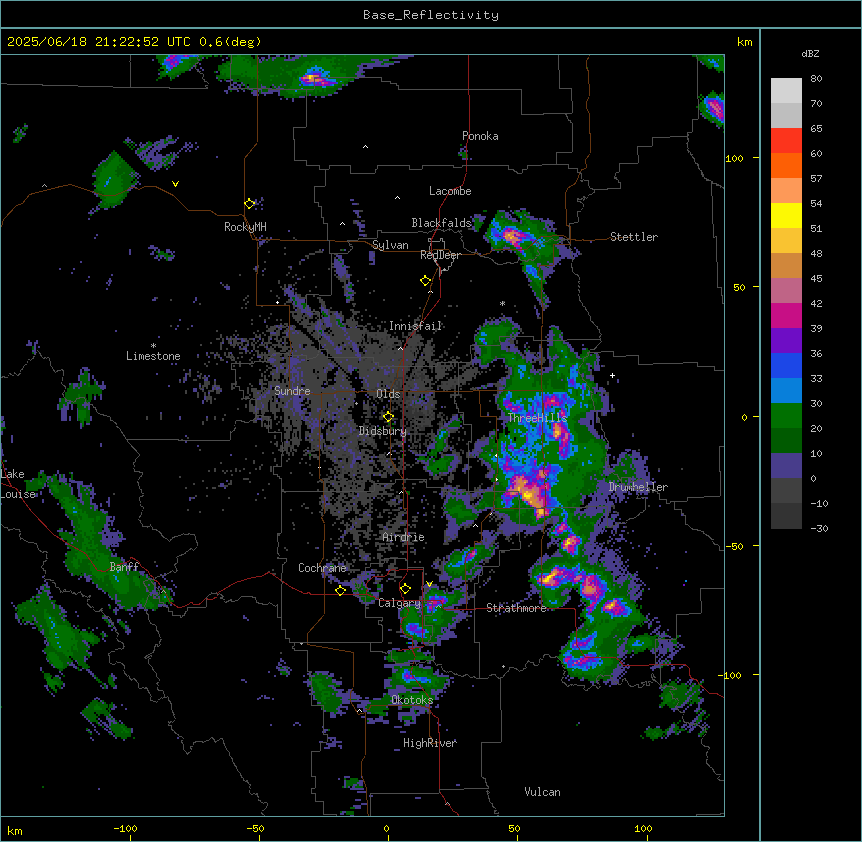Select the yellow diamond marker south of RedDeer
The height and width of the screenshot is (842, 862).
point(426,281)
